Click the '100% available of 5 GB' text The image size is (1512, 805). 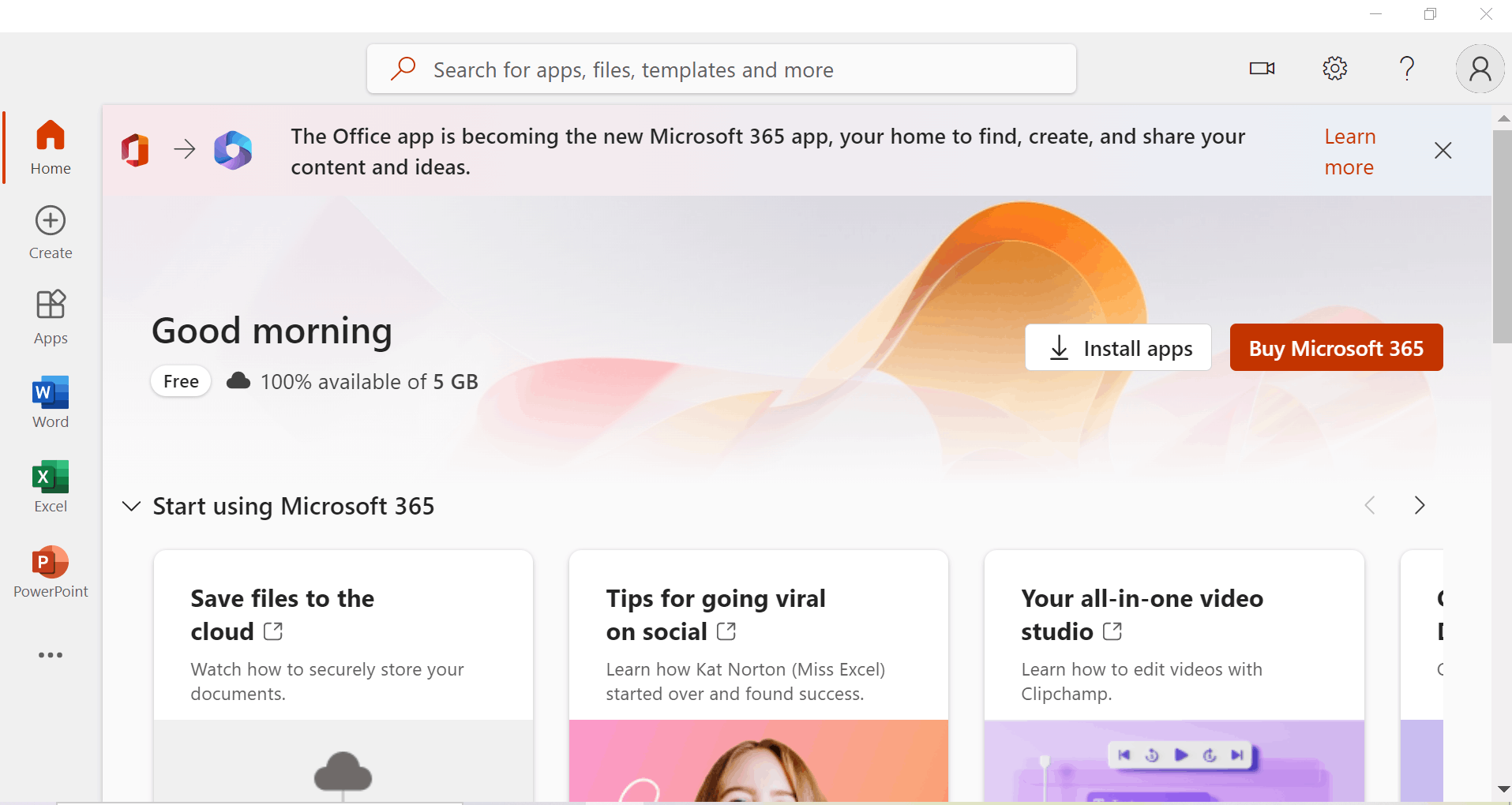tap(370, 382)
